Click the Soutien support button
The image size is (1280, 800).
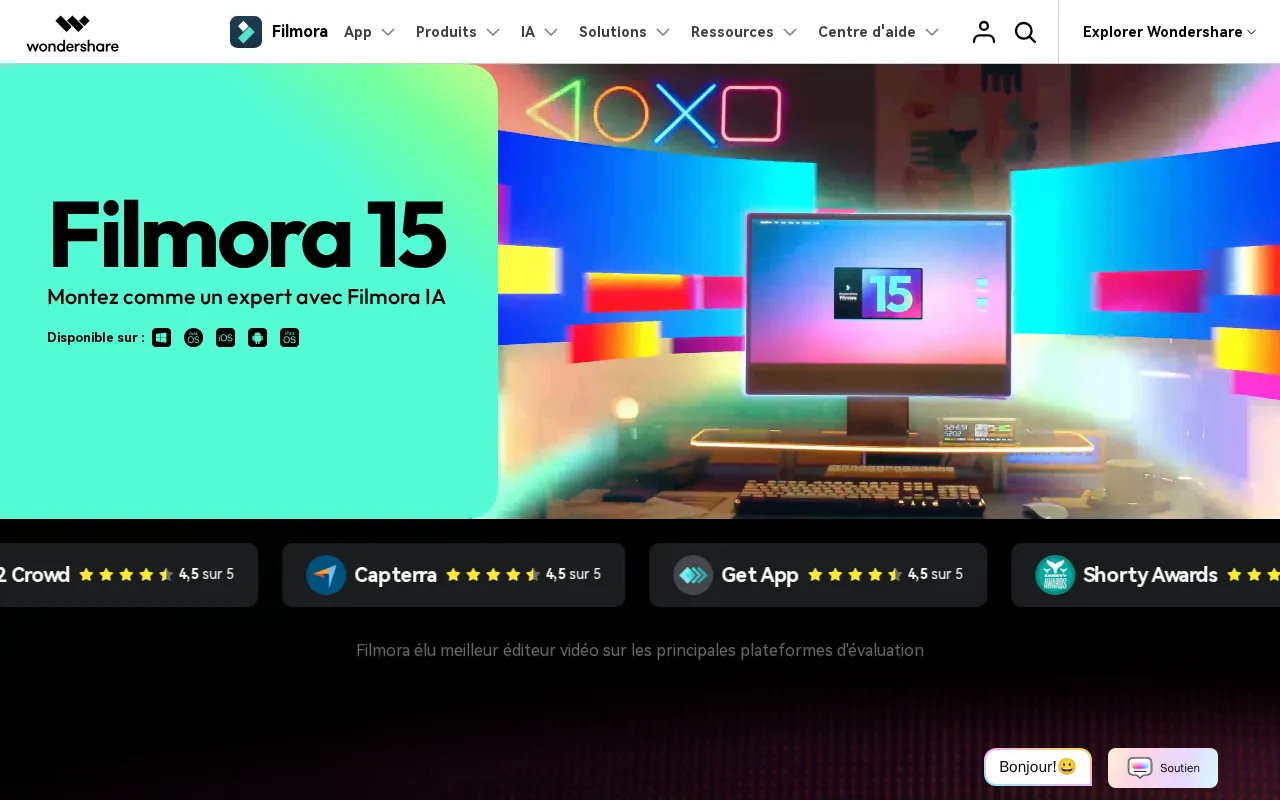1163,768
